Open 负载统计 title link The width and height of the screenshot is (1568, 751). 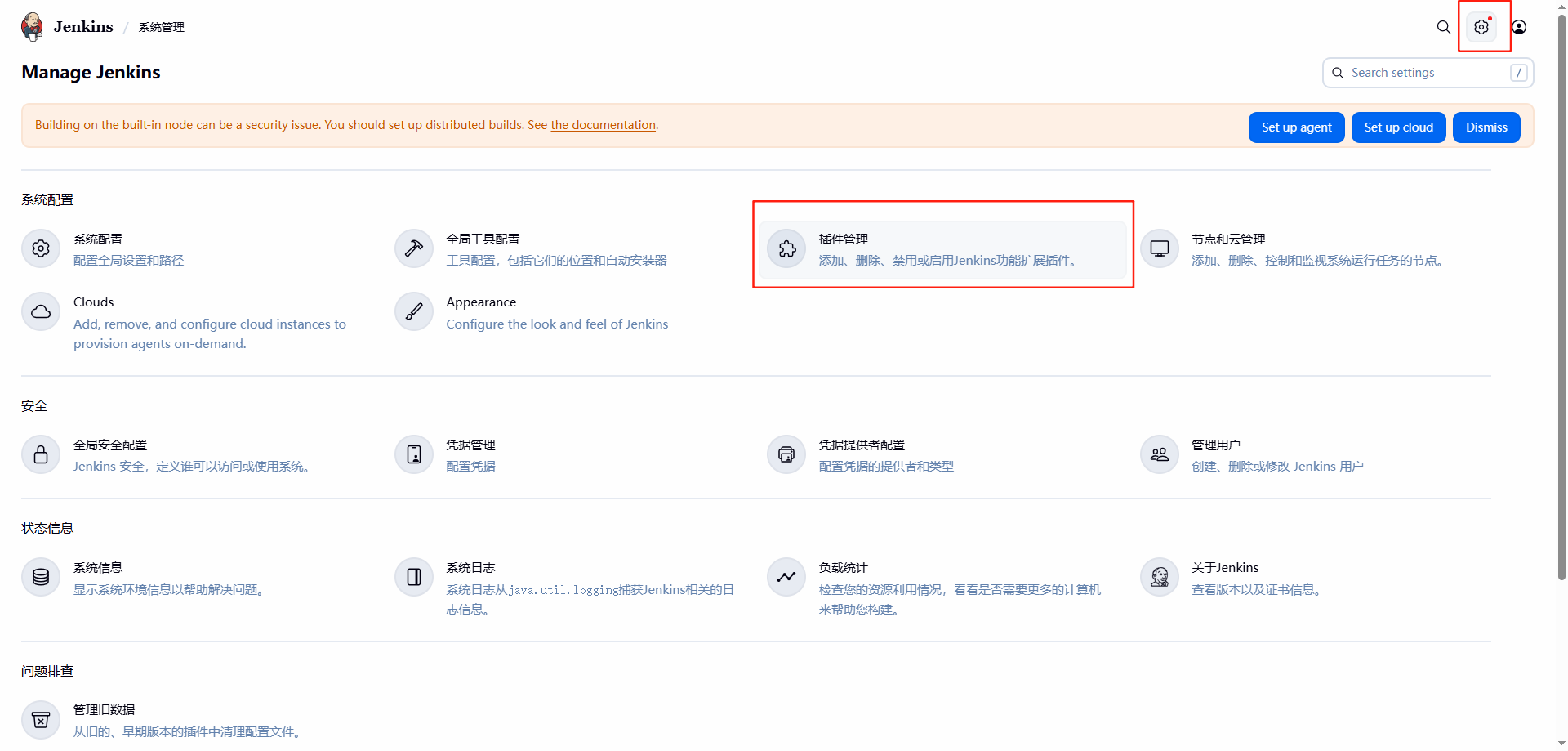844,568
